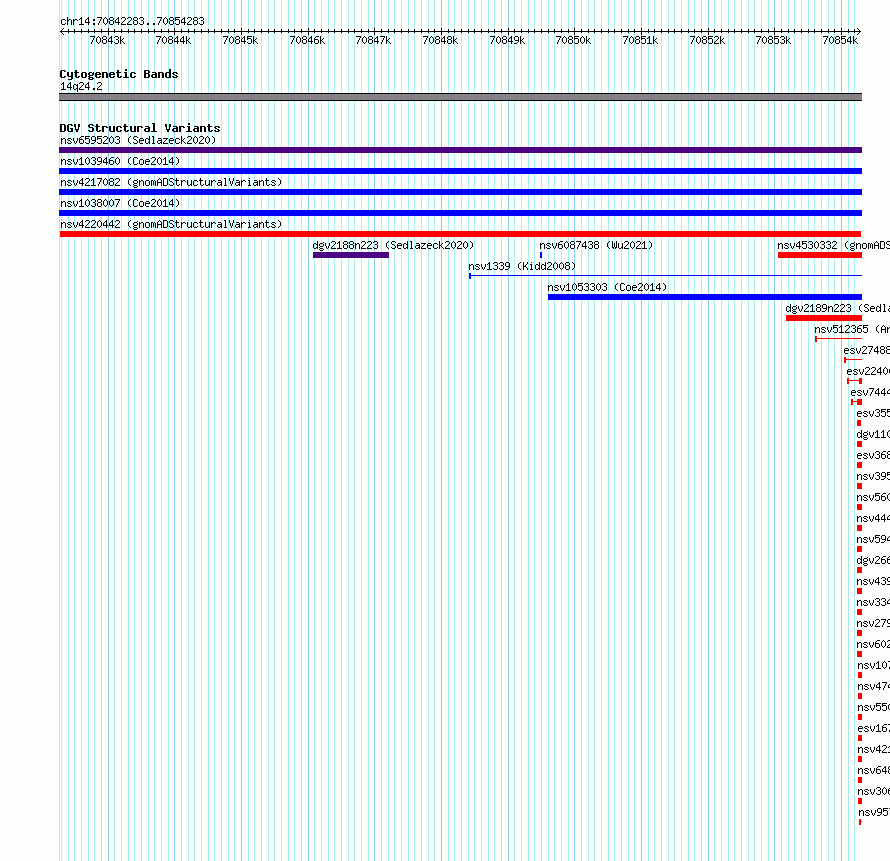Image resolution: width=890 pixels, height=861 pixels.
Task: Click the label starting nsv421
Action: (874, 749)
